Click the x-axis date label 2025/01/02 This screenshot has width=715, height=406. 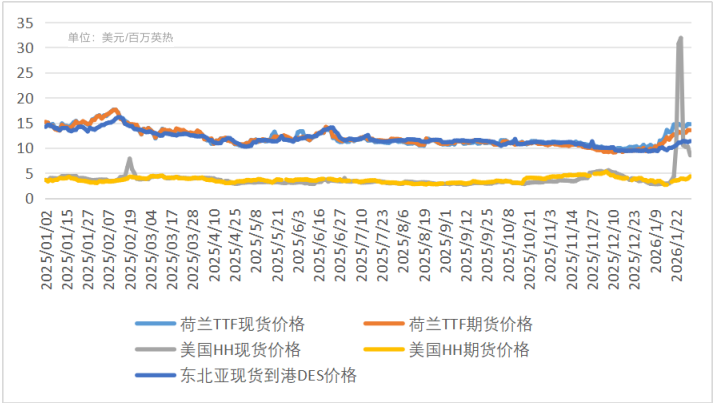point(46,248)
